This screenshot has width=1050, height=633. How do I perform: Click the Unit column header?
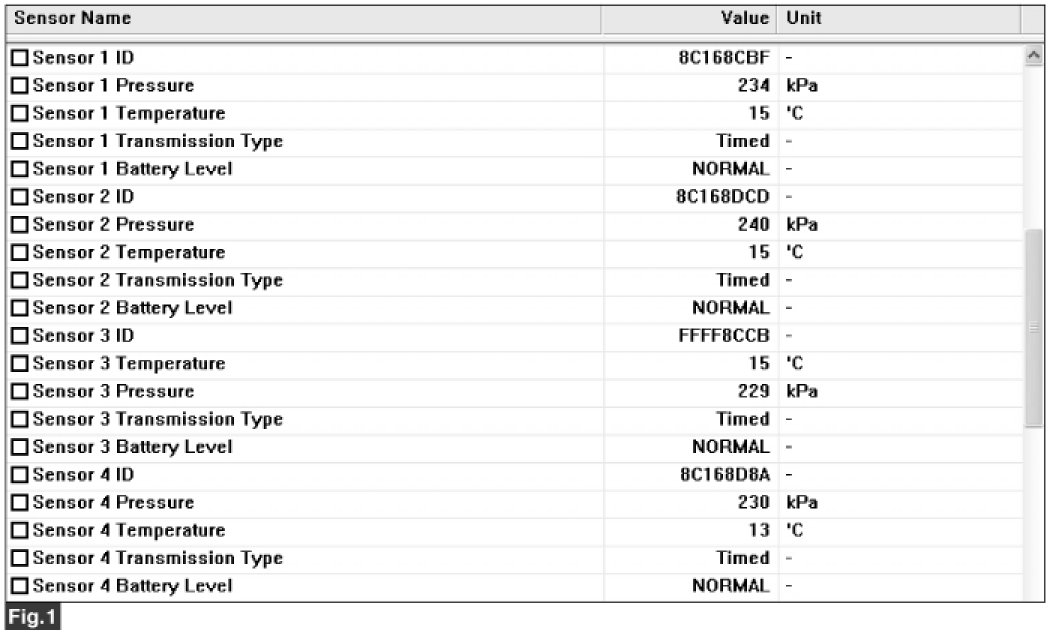click(x=898, y=19)
